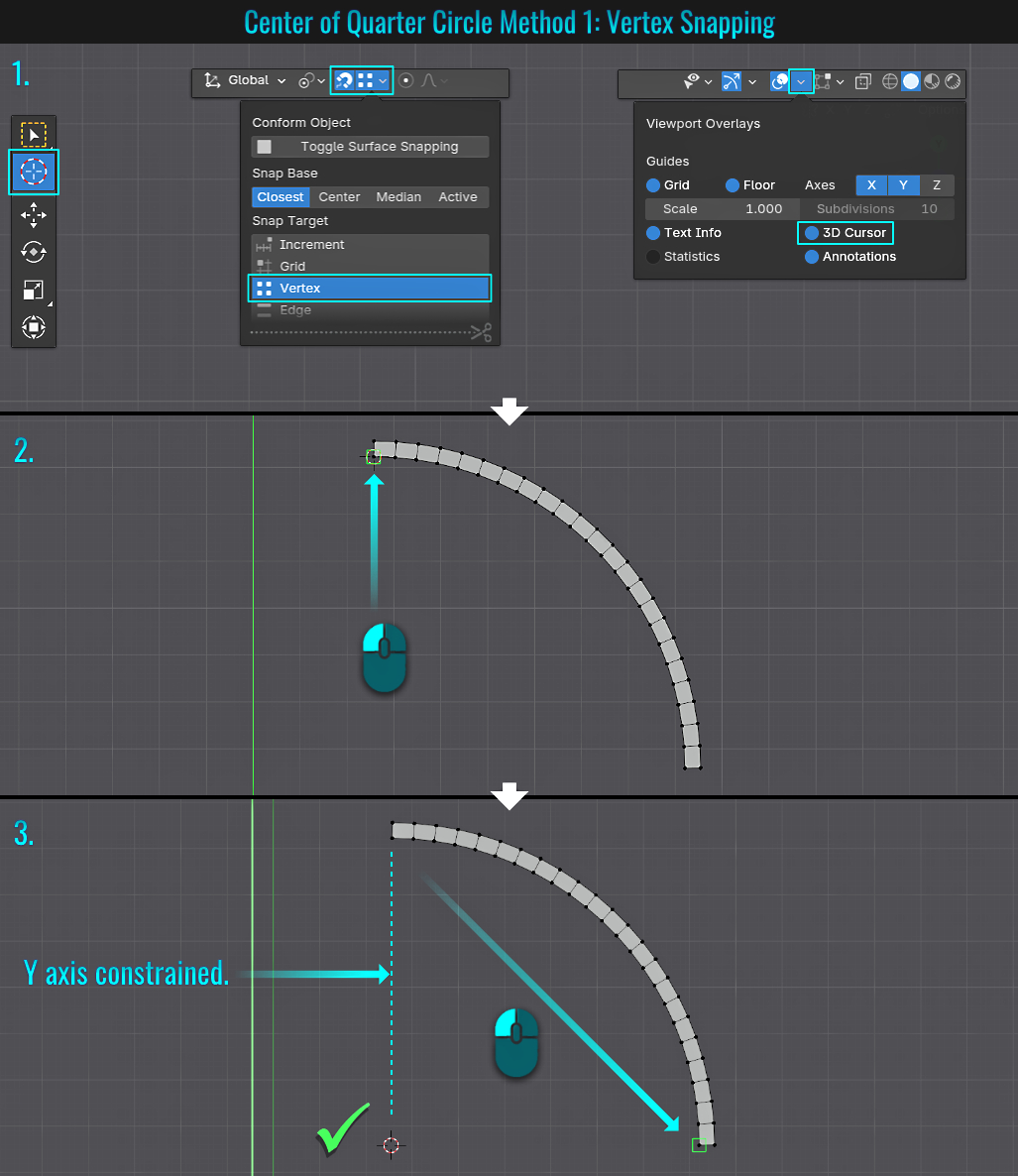Switch to solid viewport shading
The image size is (1018, 1176).
pyautogui.click(x=910, y=82)
